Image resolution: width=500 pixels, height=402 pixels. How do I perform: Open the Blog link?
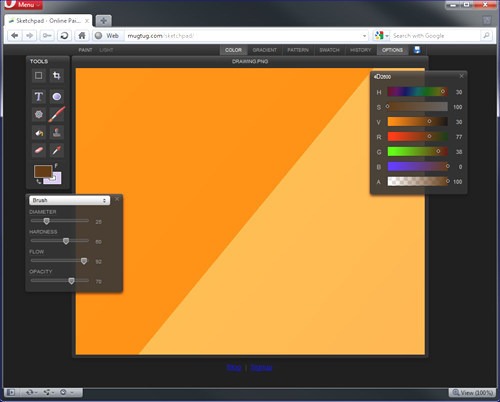tap(234, 367)
